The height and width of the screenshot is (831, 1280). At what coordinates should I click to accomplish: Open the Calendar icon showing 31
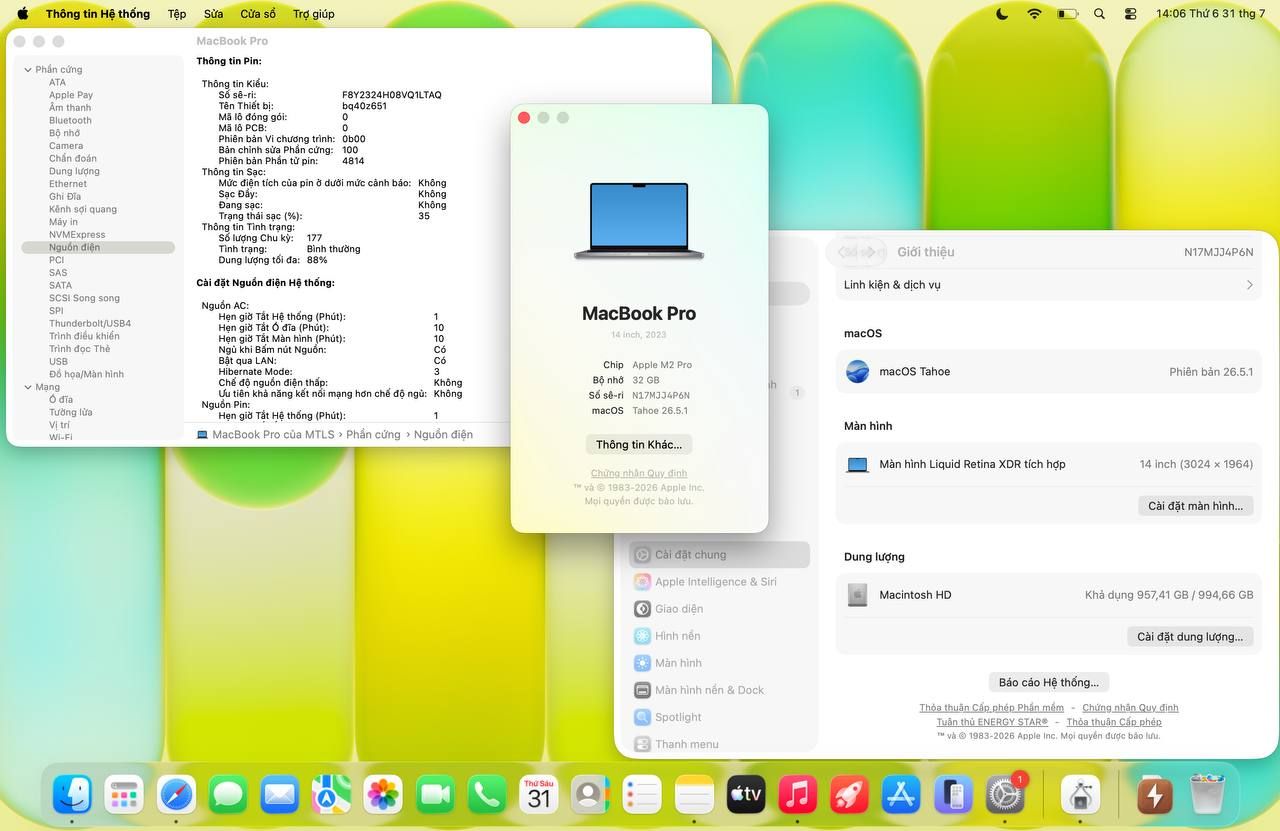pos(539,795)
